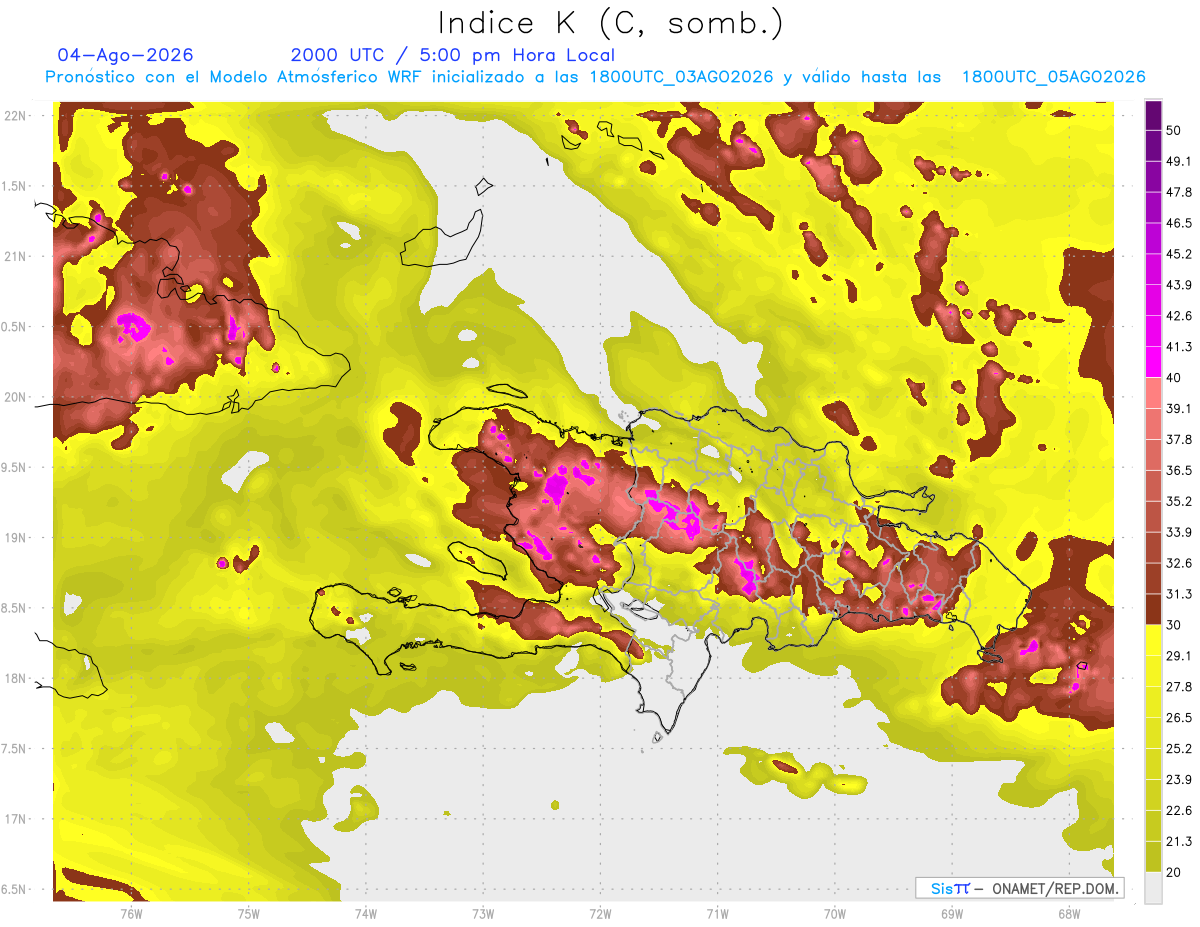Select the '1800UTC_03AGO2026' initialization time
Viewport: 1200px width, 927px height.
coord(682,77)
